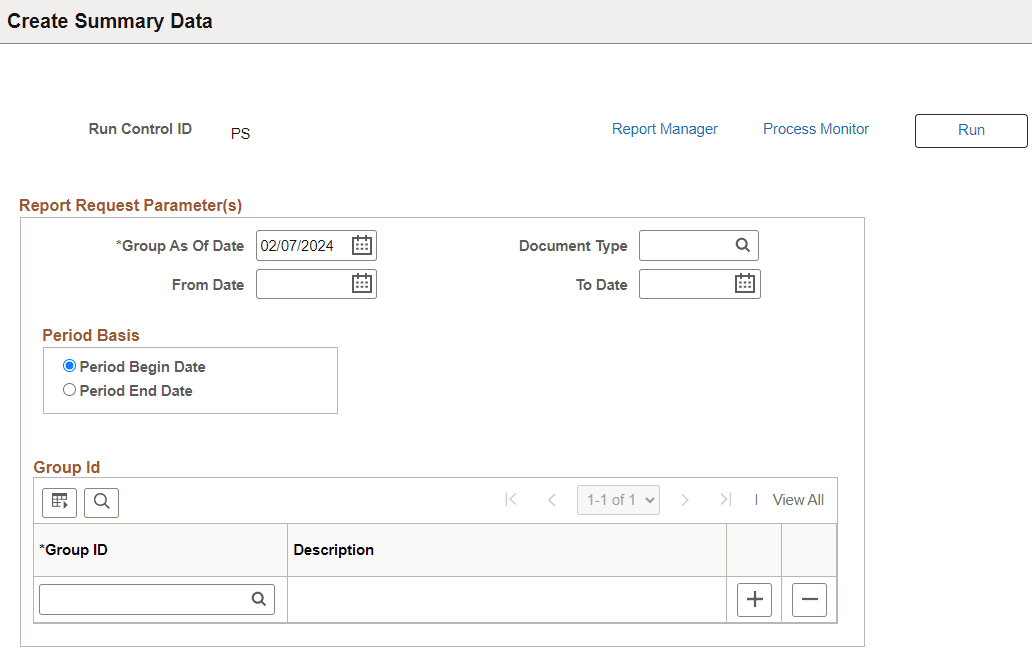Viewport: 1032px width, 661px height.
Task: Open Report Manager
Action: [x=665, y=128]
